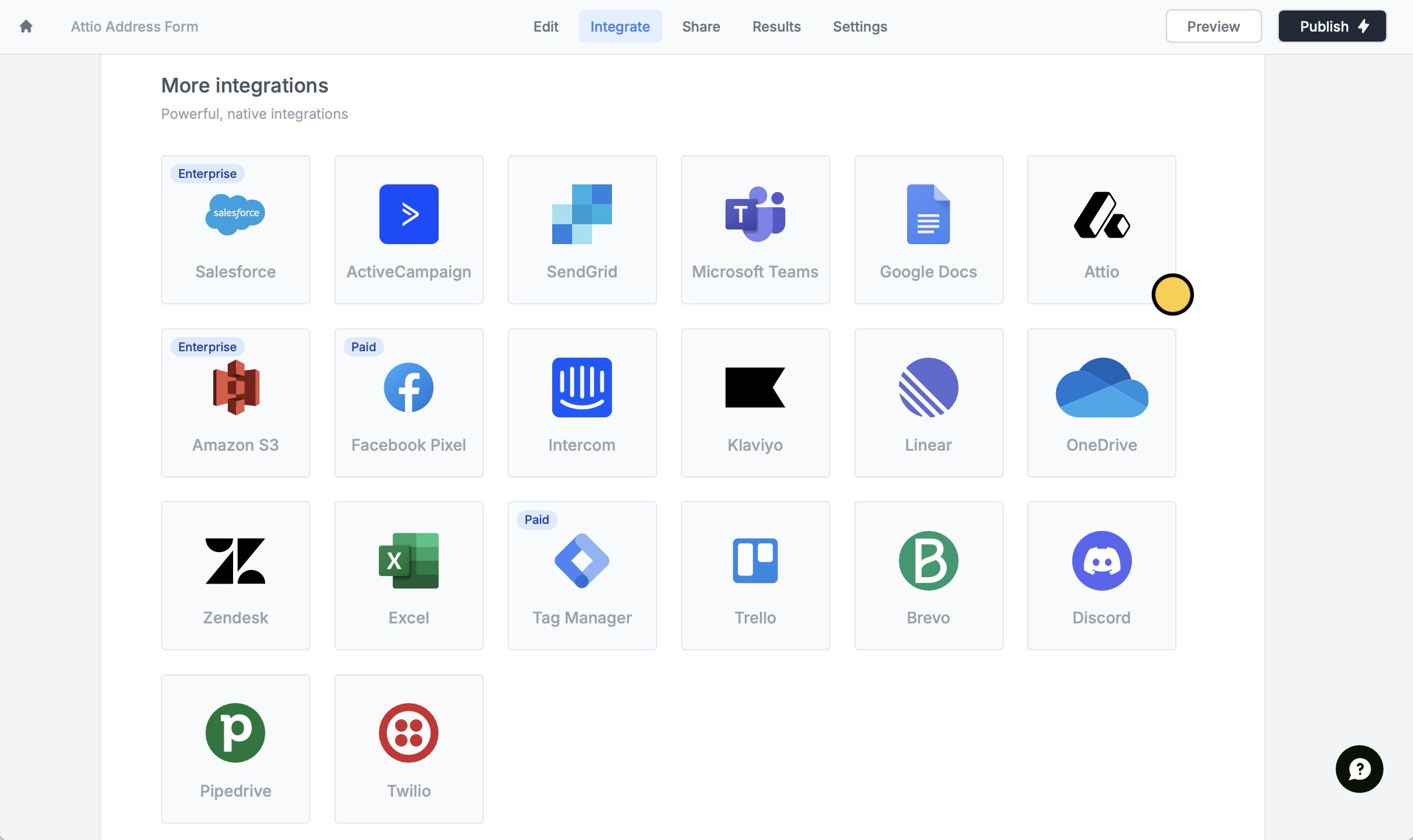
Task: Switch to the Edit tab
Action: tap(546, 26)
